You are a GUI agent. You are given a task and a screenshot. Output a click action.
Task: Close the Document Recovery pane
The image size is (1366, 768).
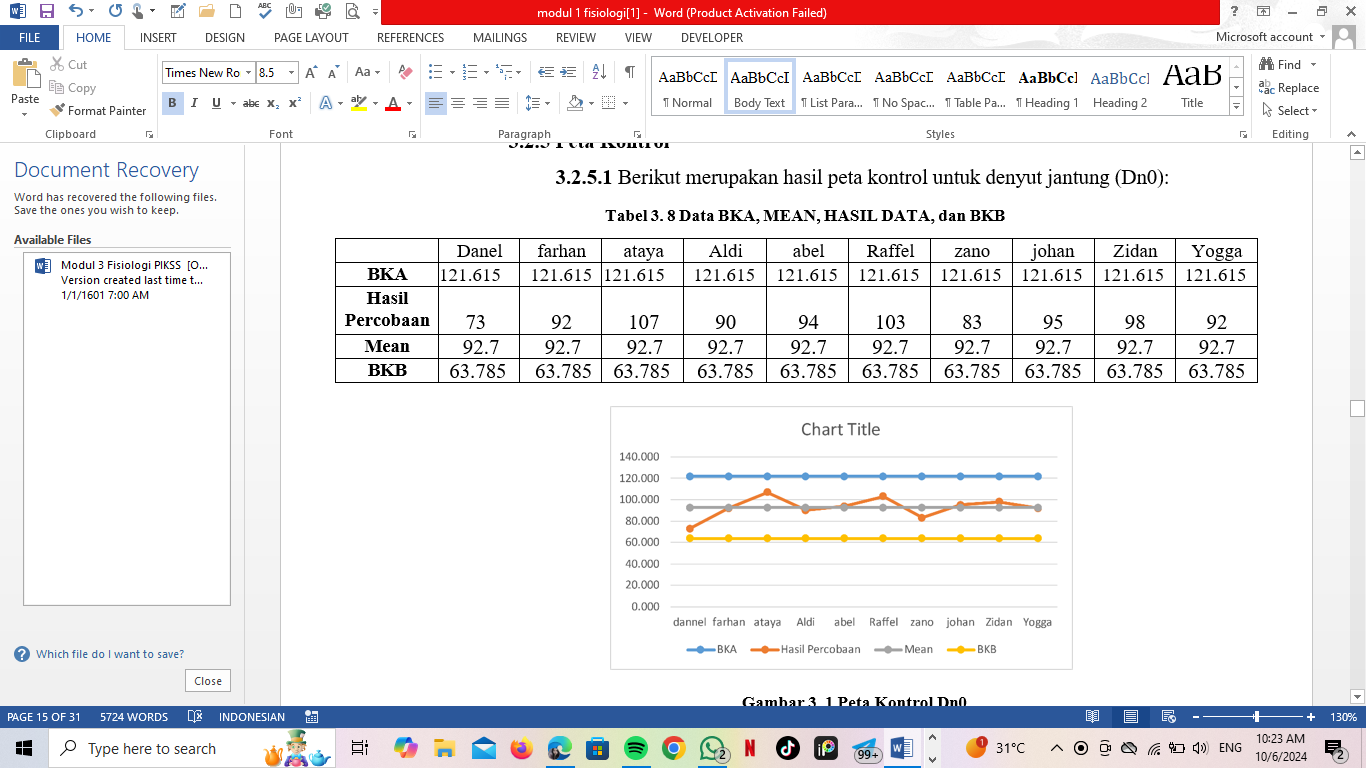208,681
